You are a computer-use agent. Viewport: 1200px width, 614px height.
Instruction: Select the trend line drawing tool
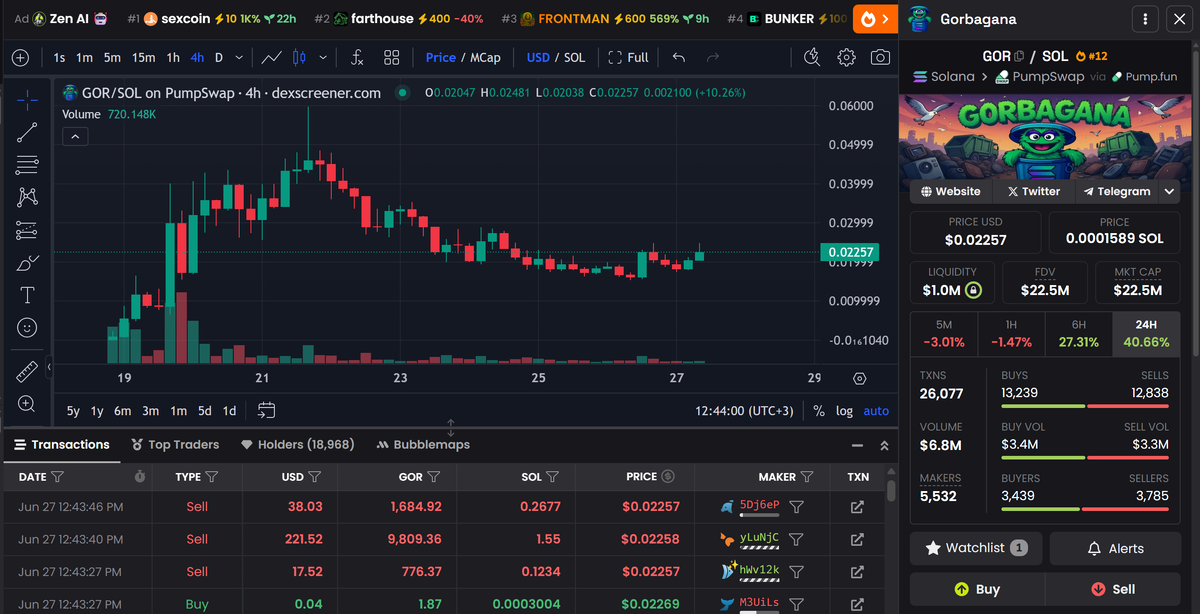coord(27,131)
